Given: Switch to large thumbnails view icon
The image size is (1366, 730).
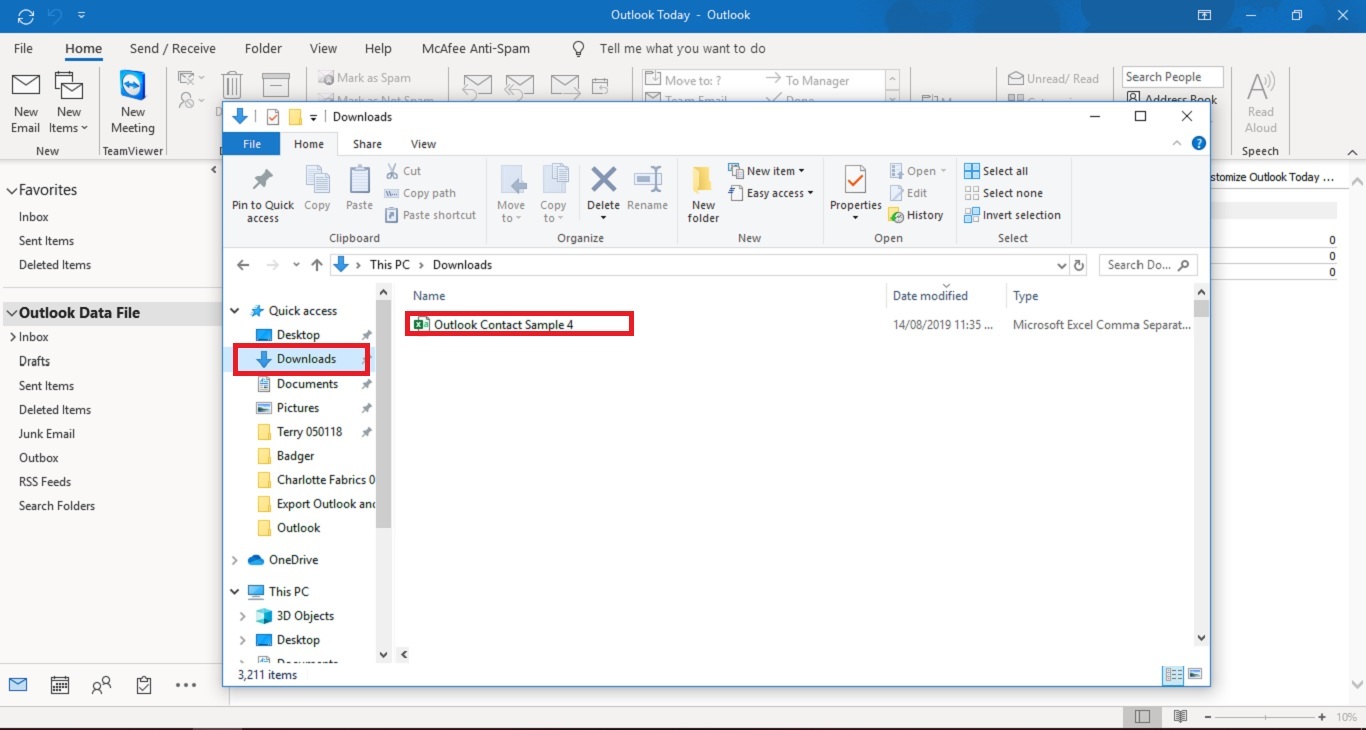Looking at the screenshot, I should pyautogui.click(x=1194, y=675).
